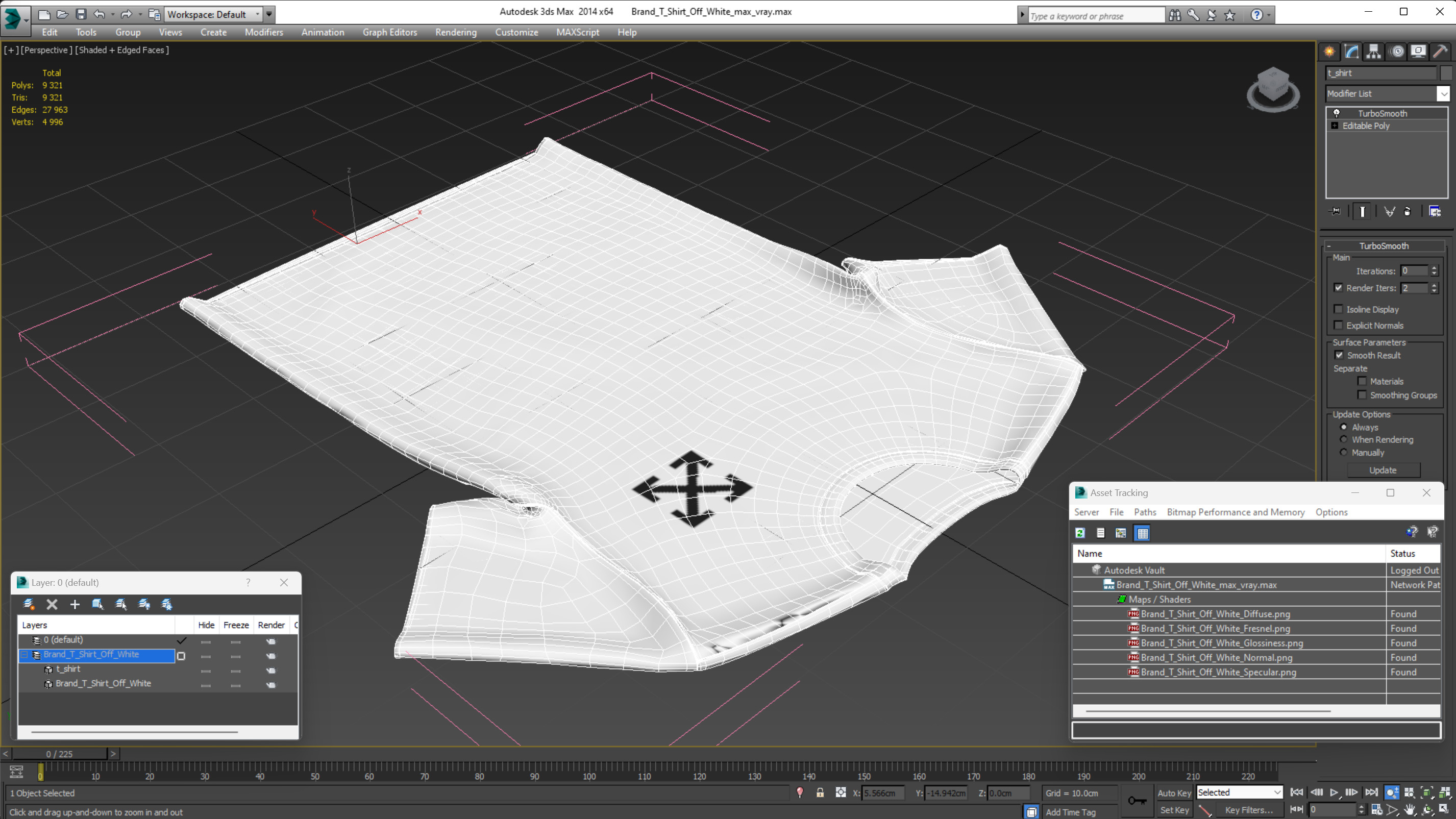The image size is (1456, 819).
Task: Remove modifier from the stack icon
Action: pos(1408,211)
